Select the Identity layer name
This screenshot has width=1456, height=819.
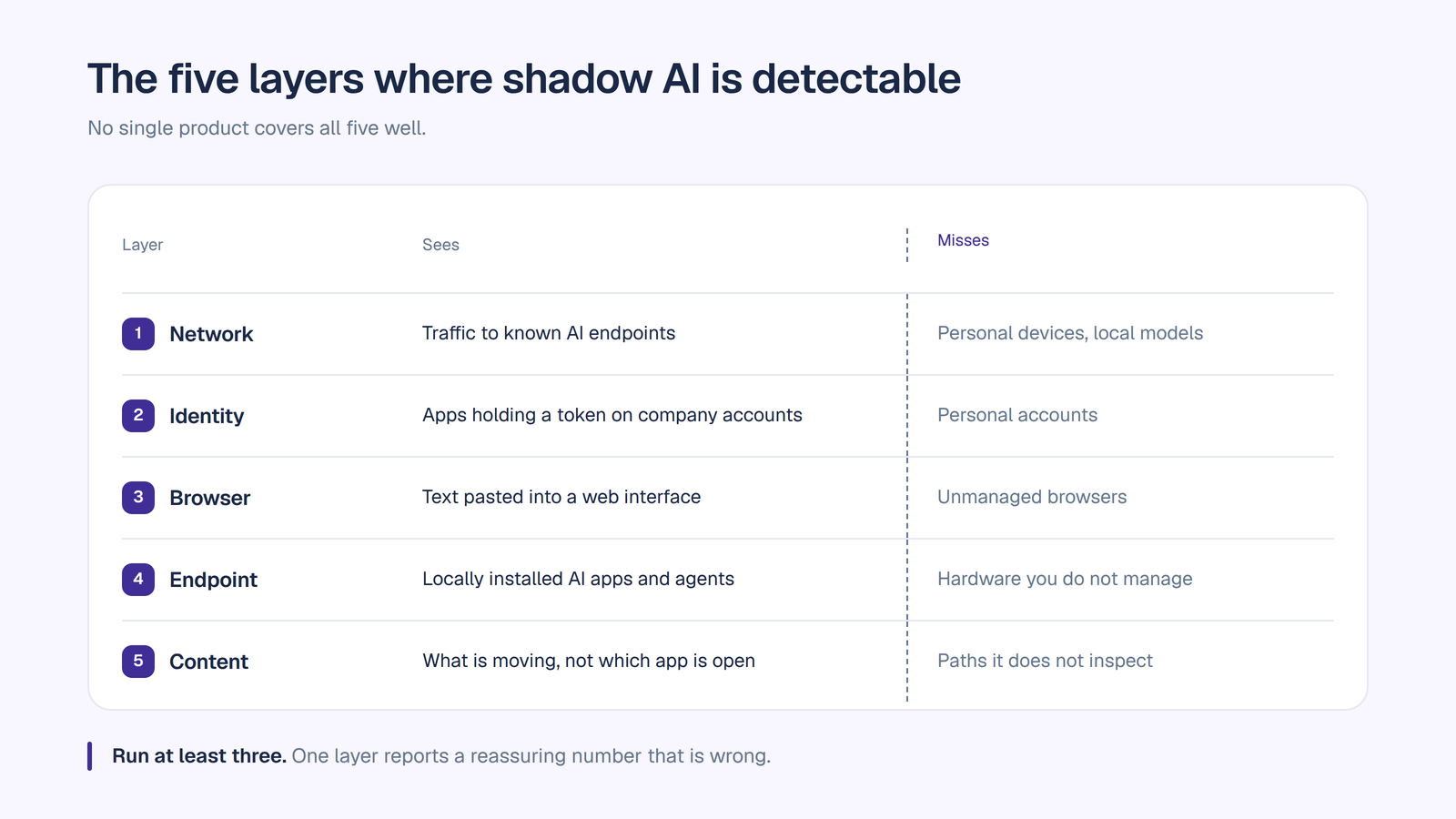coord(207,416)
